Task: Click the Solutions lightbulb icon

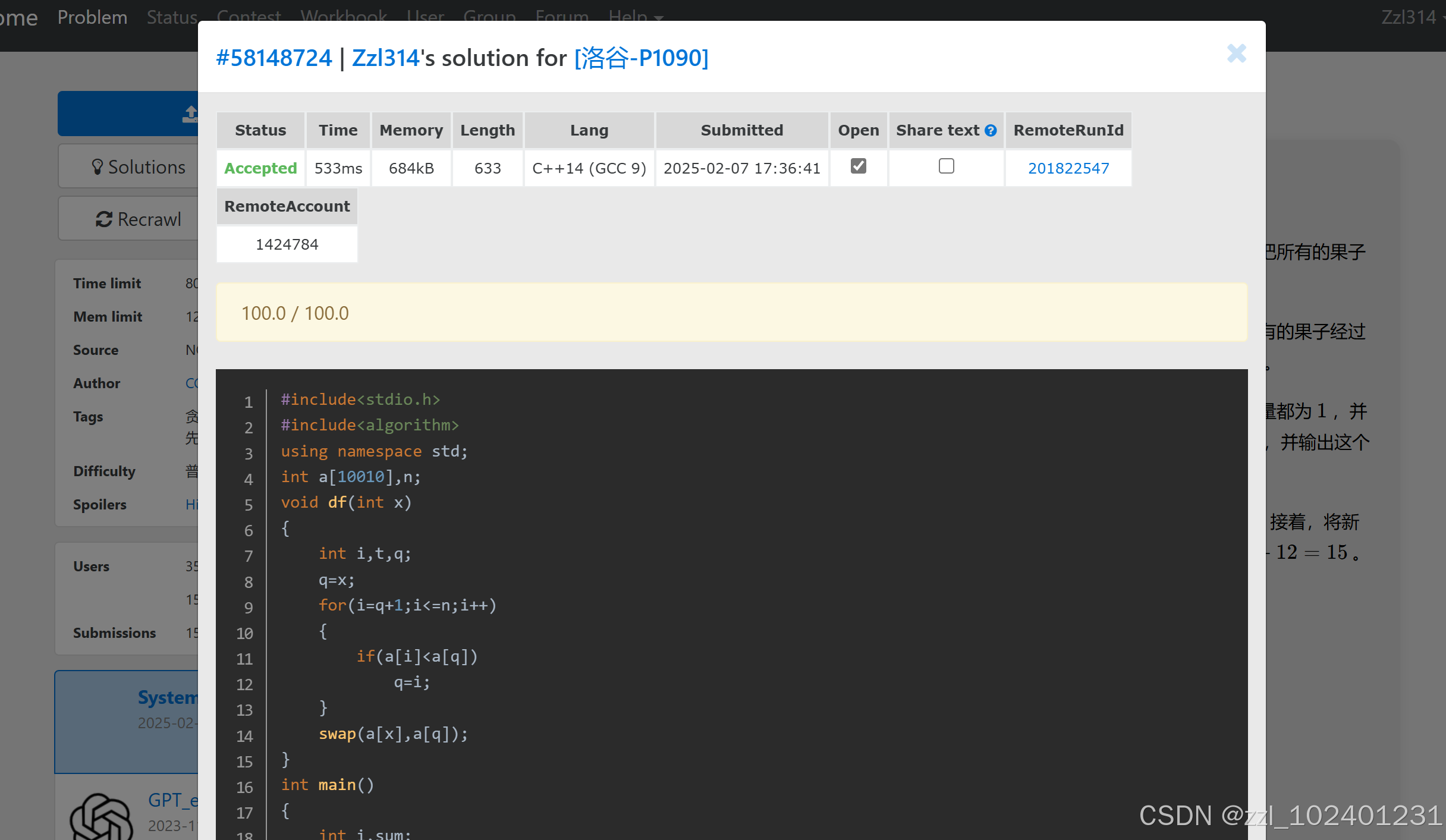Action: pos(98,167)
